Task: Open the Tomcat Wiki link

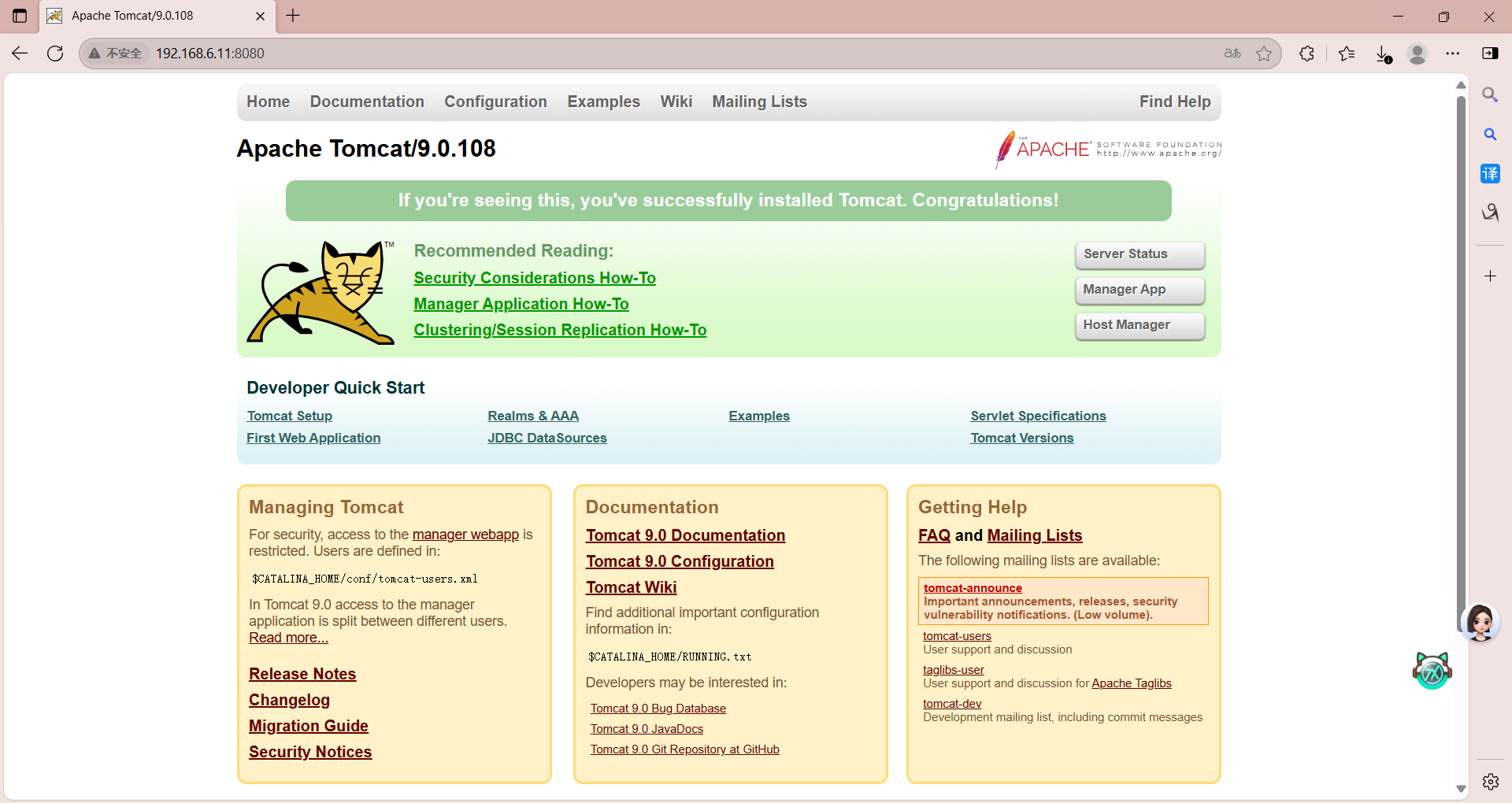Action: pos(631,587)
